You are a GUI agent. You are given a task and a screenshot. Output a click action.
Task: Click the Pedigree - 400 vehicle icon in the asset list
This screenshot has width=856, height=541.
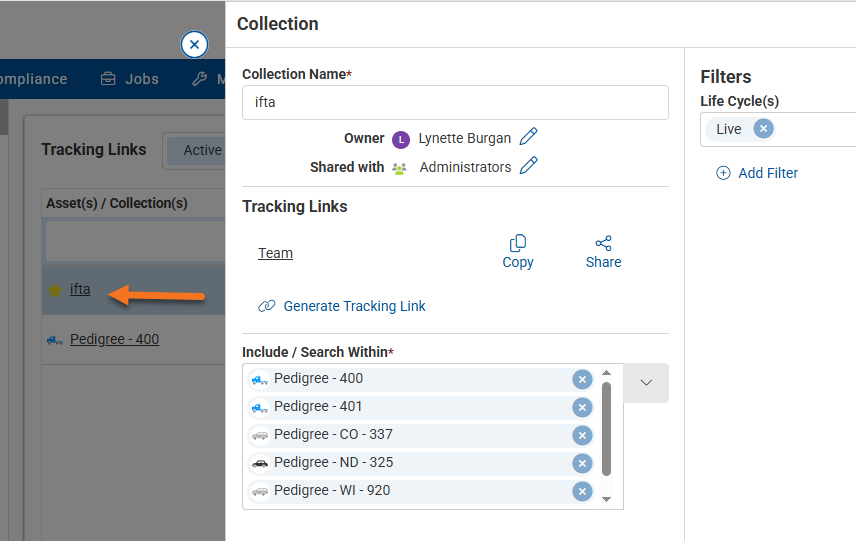(x=259, y=380)
